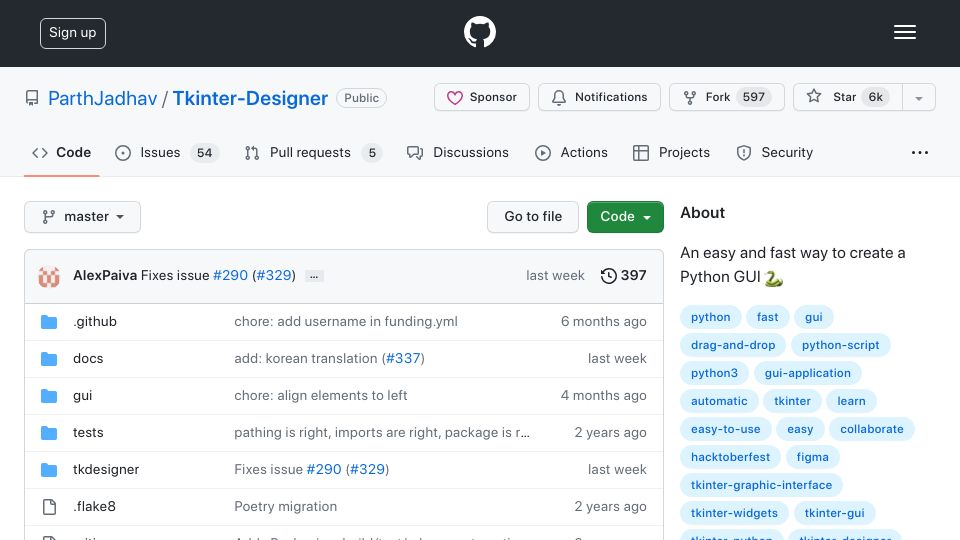Screen dimensions: 960x540
Task: Switch to the Projects tab
Action: (672, 152)
